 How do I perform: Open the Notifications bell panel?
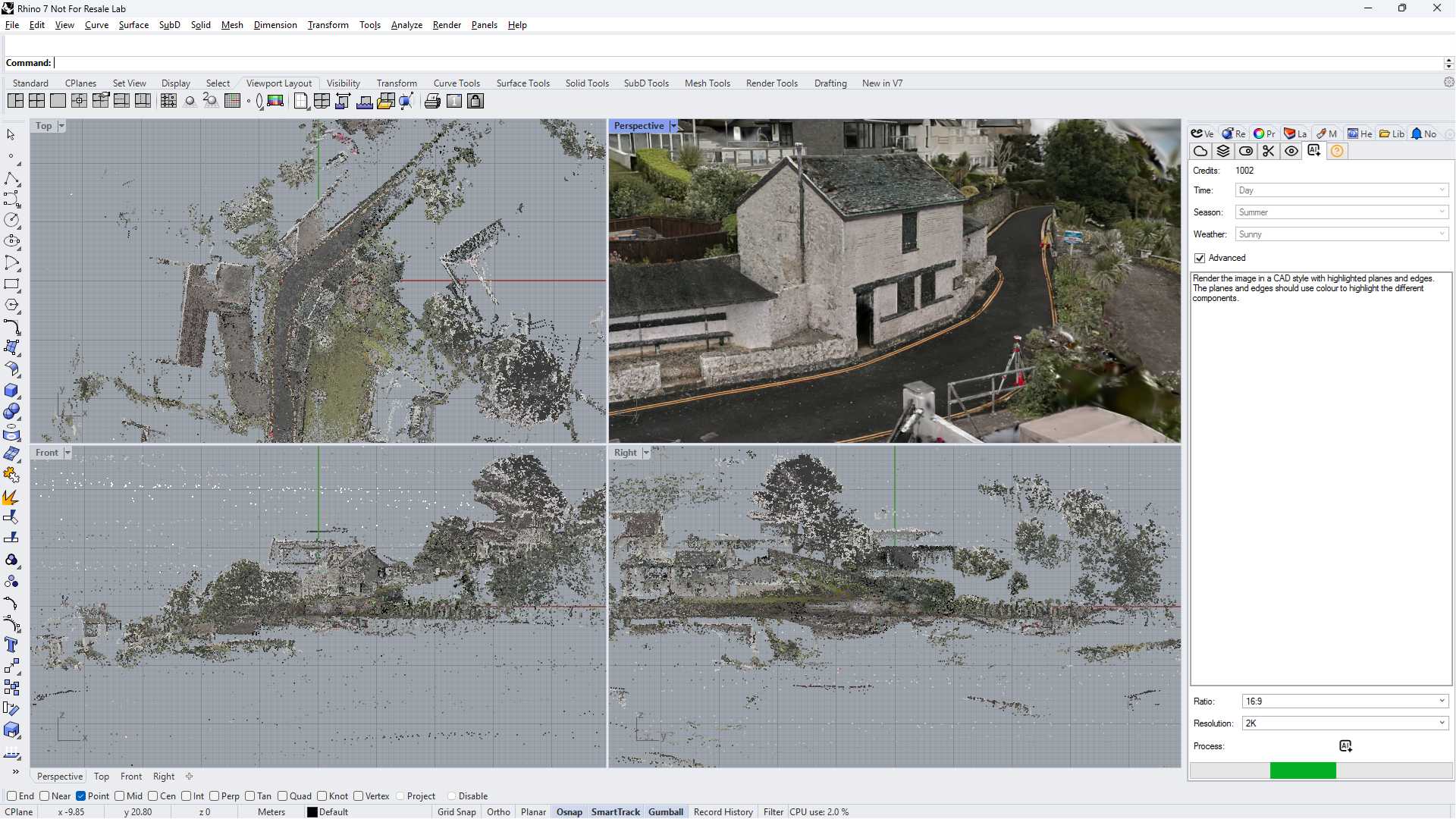coord(1424,133)
